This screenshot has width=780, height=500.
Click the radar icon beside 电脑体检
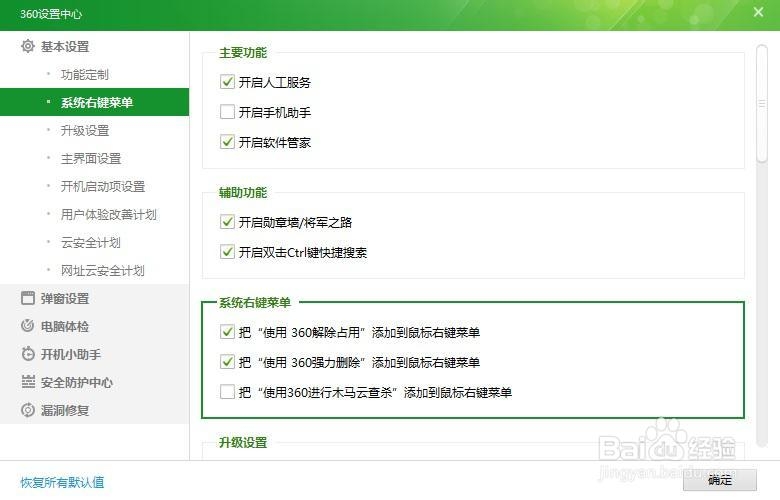(x=28, y=326)
